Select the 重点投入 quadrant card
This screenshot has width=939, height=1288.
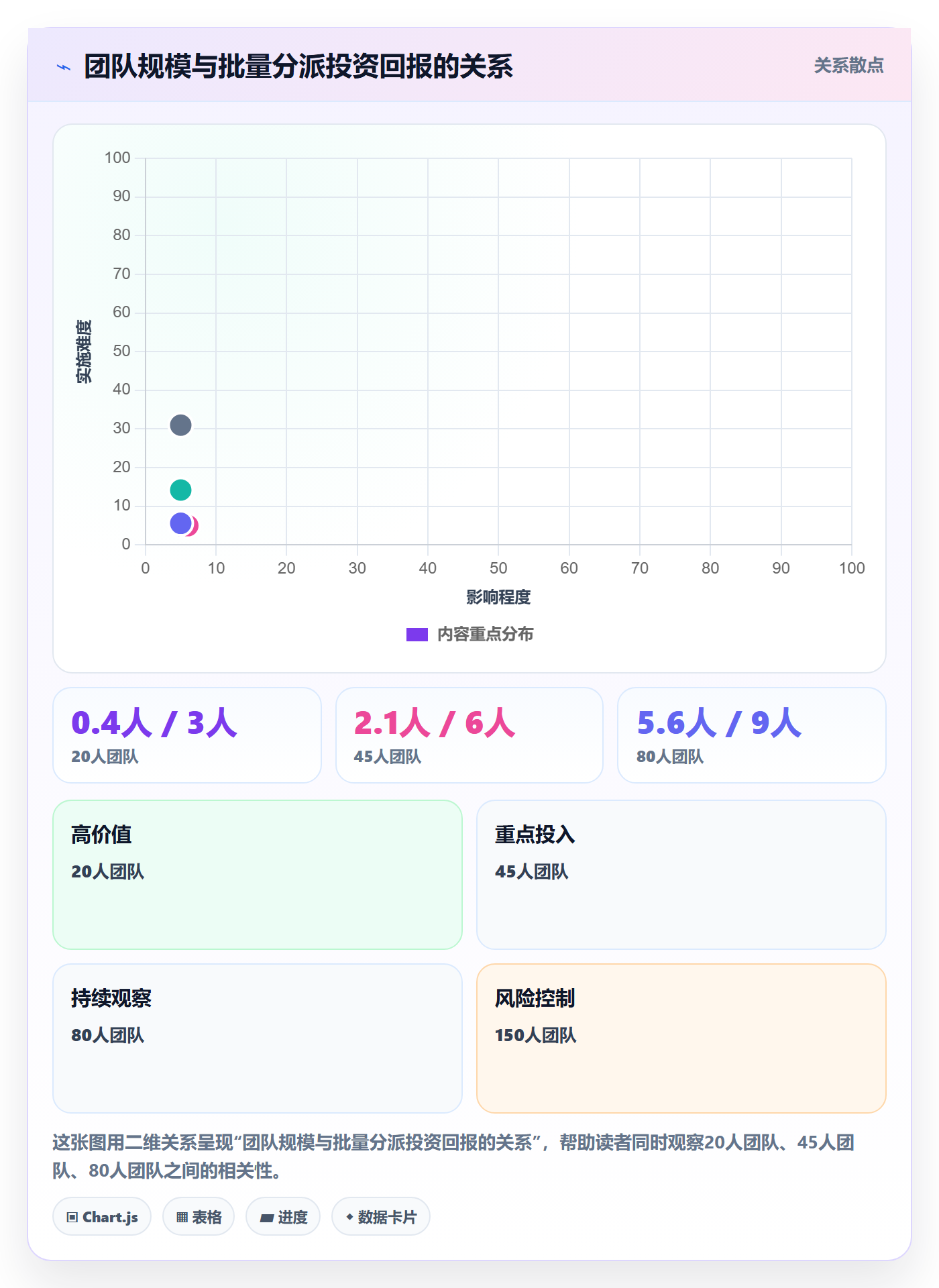681,875
